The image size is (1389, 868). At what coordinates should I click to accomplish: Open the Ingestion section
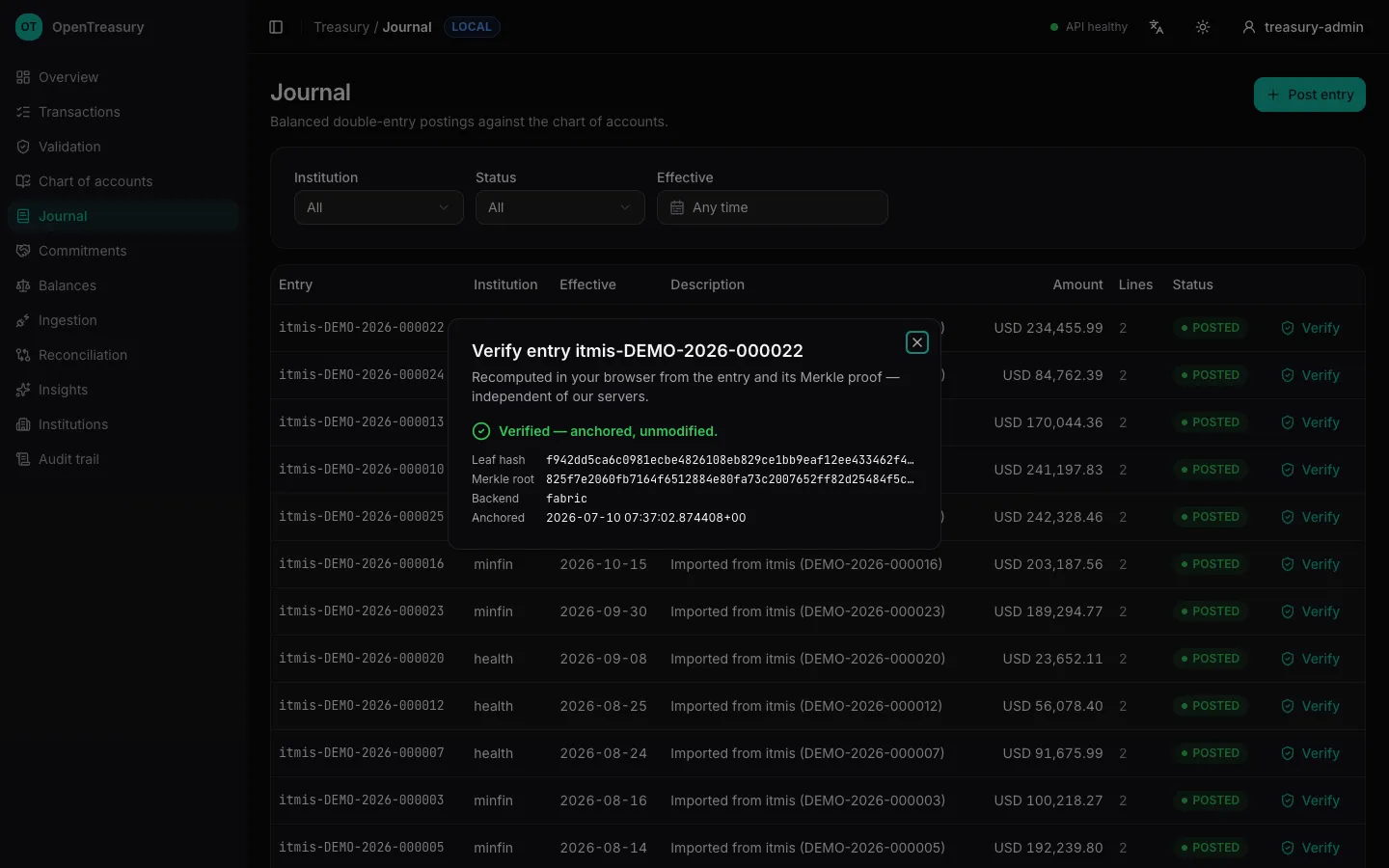pos(123,320)
